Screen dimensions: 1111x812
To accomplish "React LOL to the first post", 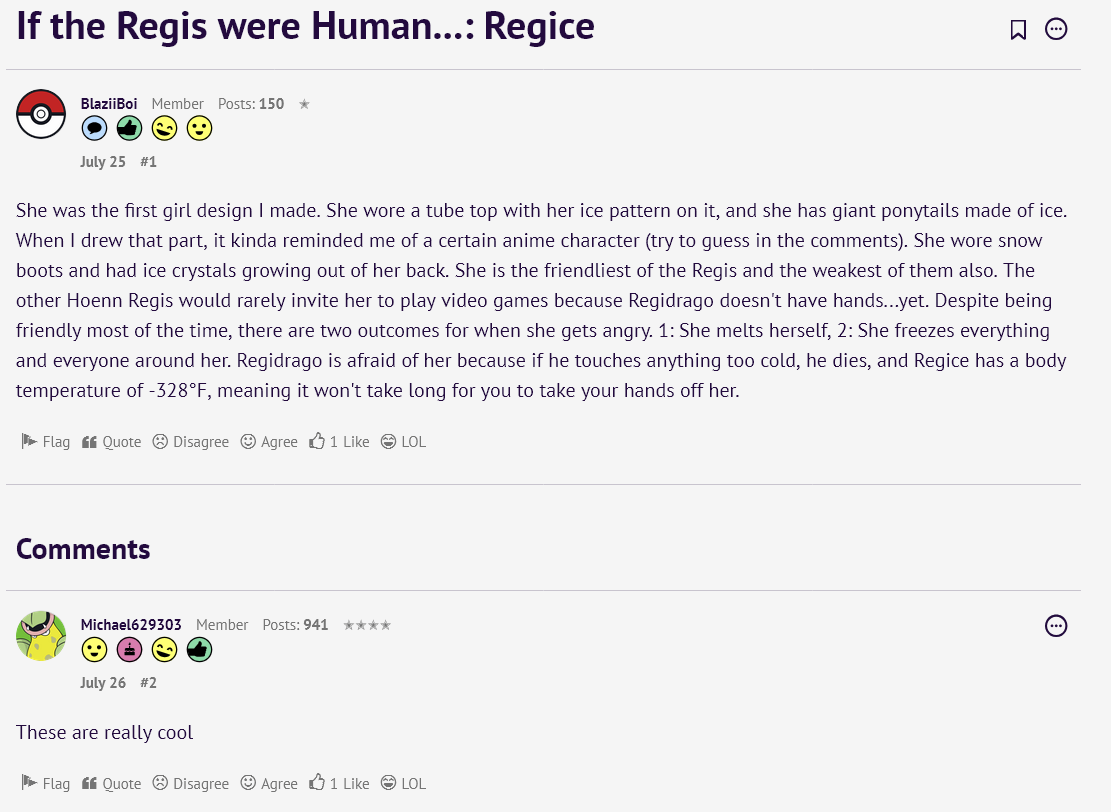I will click(403, 441).
